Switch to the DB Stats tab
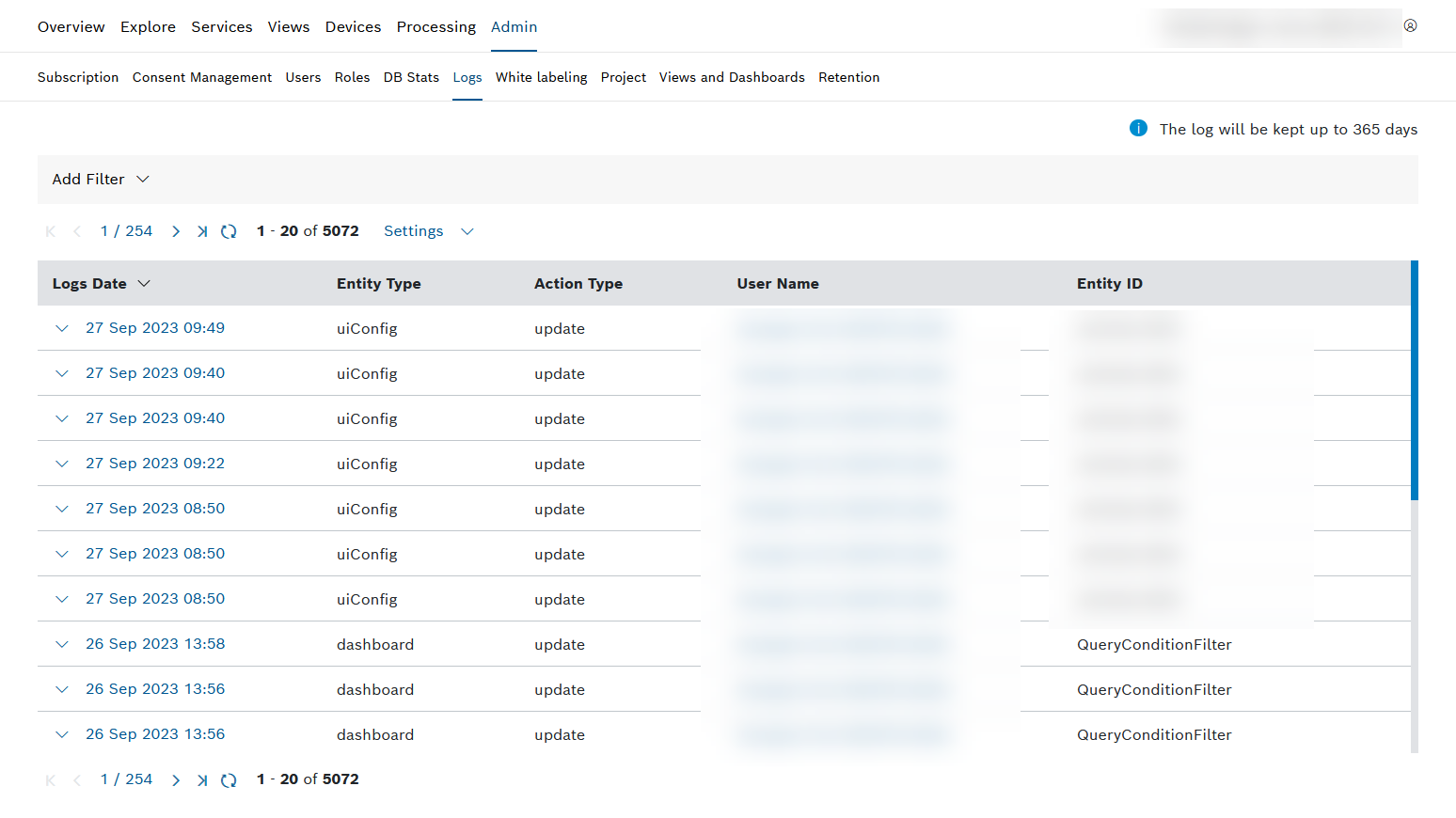This screenshot has width=1456, height=818. point(411,77)
